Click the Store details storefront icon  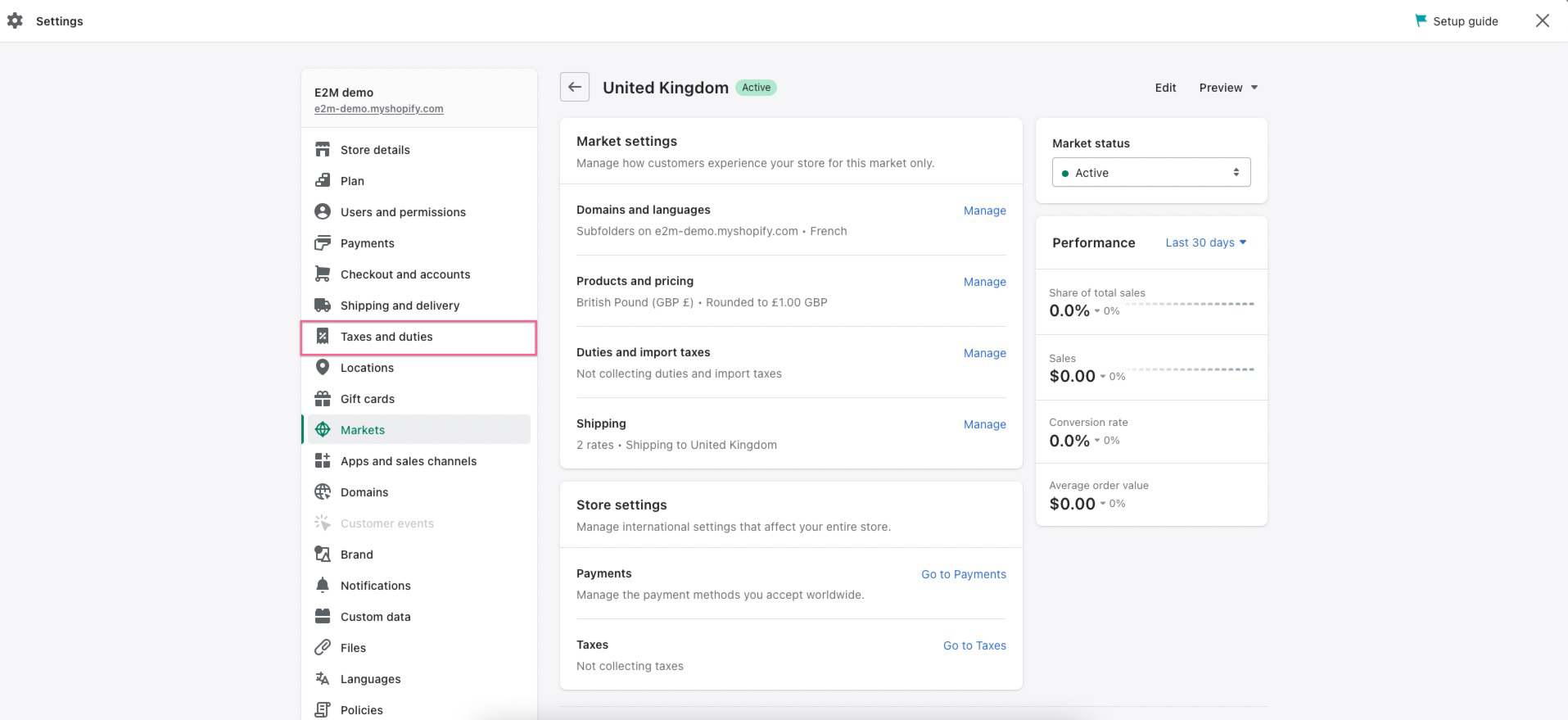[323, 150]
